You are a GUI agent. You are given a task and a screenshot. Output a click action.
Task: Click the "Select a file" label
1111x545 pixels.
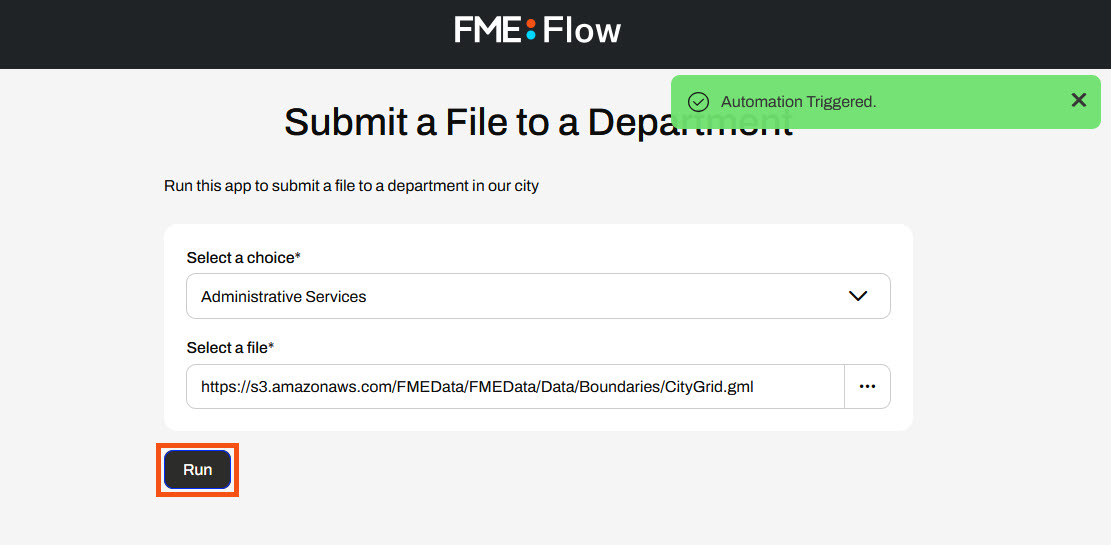coord(227,348)
